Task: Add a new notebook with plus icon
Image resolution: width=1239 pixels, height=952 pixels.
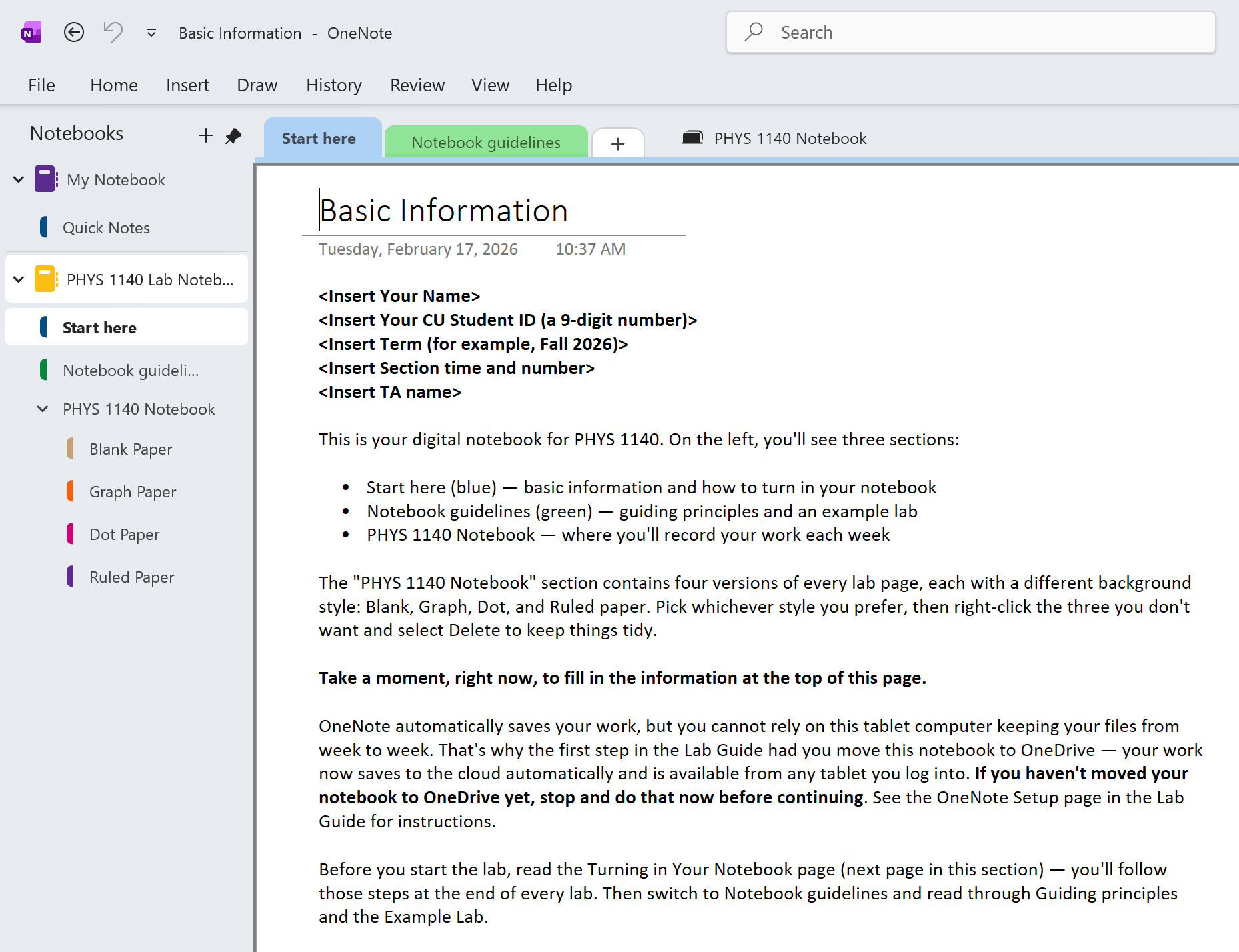Action: tap(206, 136)
